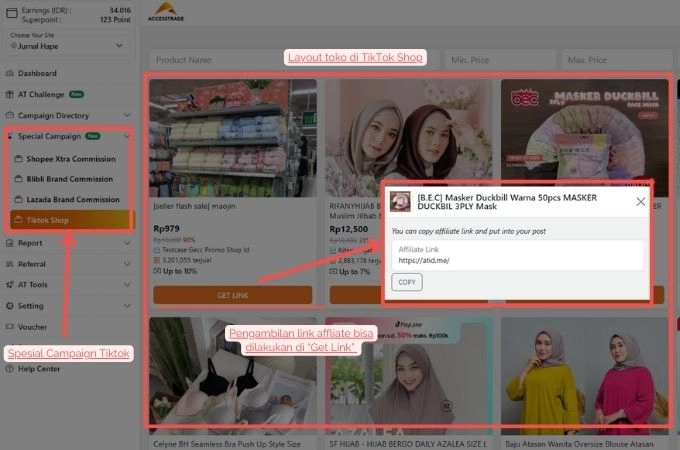This screenshot has height=450, width=680.
Task: Click the earnings wallet icon
Action: 12,13
